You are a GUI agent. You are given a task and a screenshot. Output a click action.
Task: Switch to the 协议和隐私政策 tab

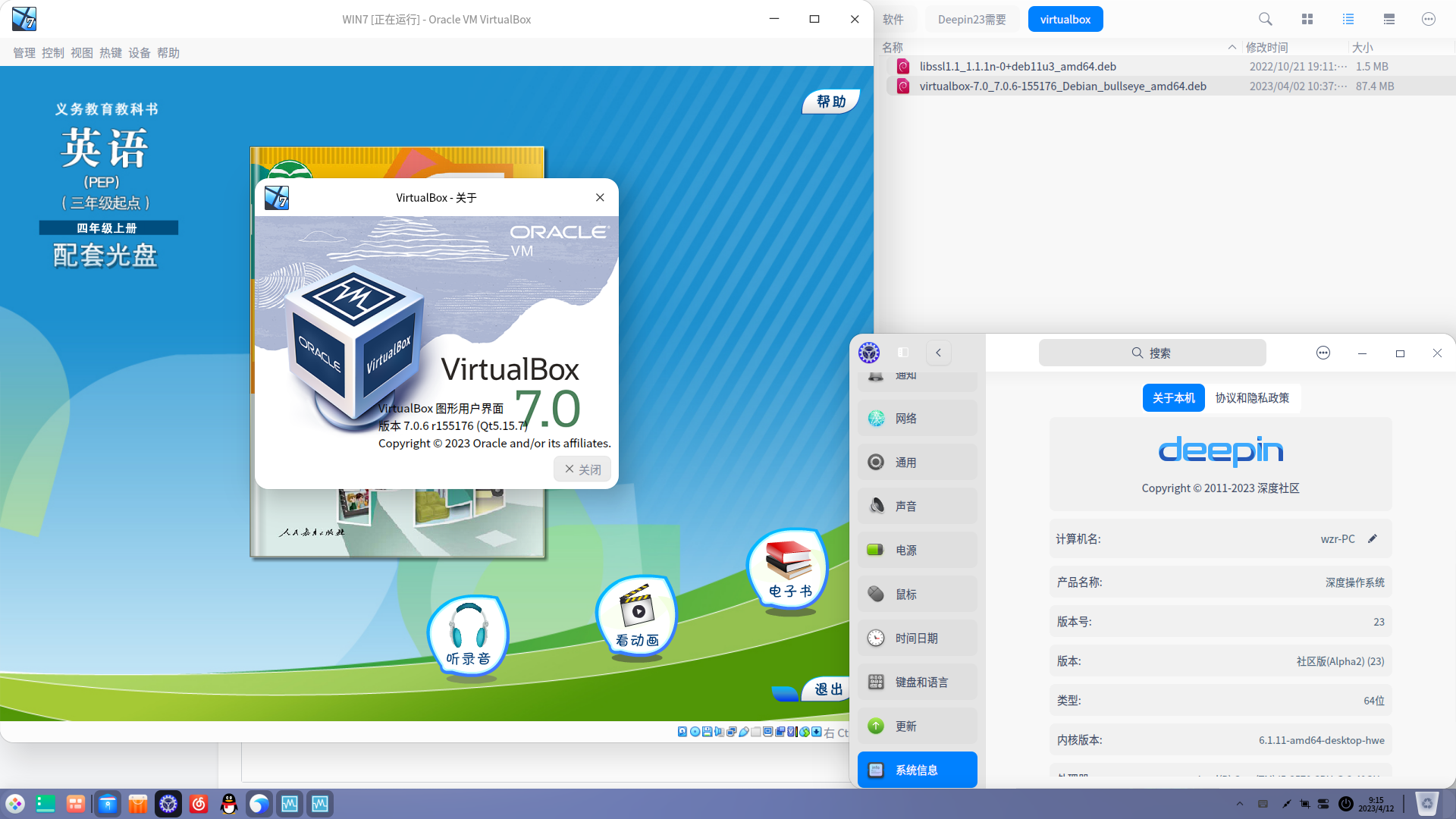[x=1253, y=397]
